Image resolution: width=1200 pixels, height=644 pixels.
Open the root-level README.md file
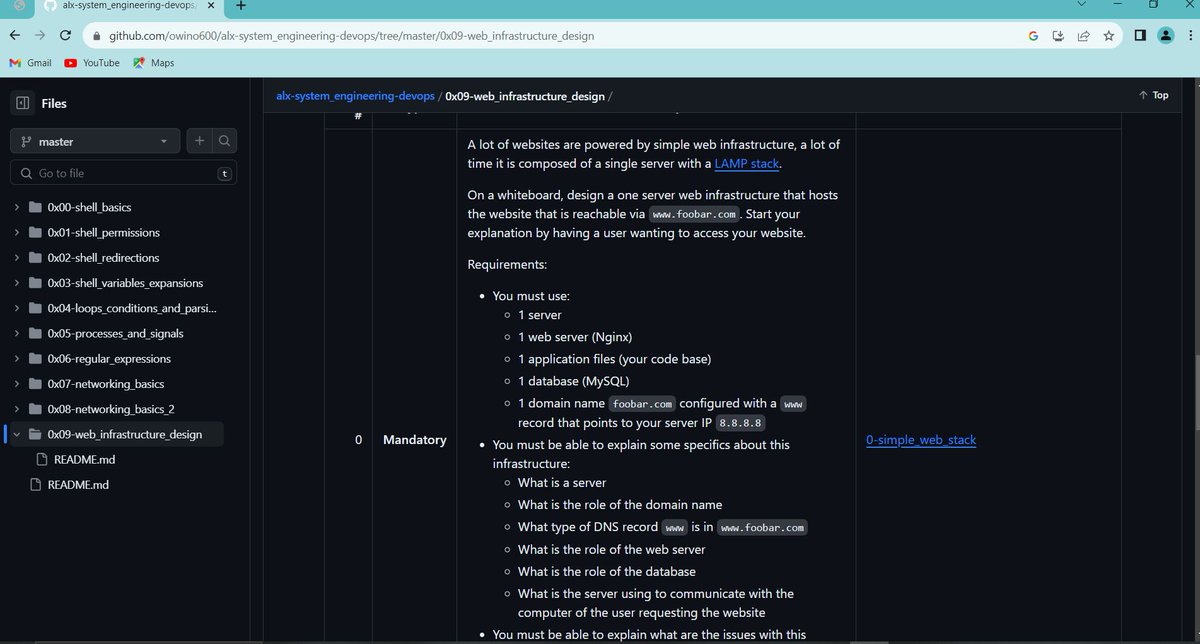(x=78, y=484)
